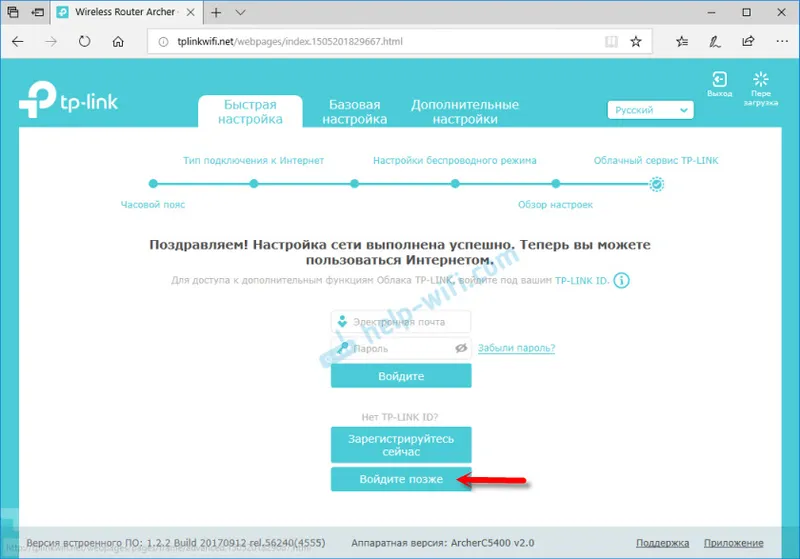
Task: Click Аппаратная версия: ArcherC5400 v2.0 text
Action: (442, 543)
